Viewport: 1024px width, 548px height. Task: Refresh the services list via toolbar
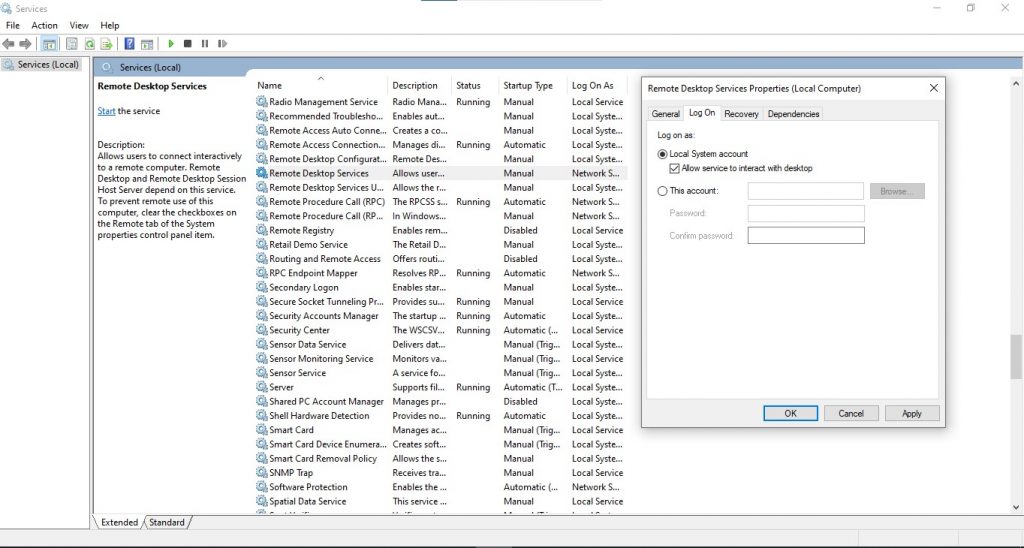click(x=89, y=44)
